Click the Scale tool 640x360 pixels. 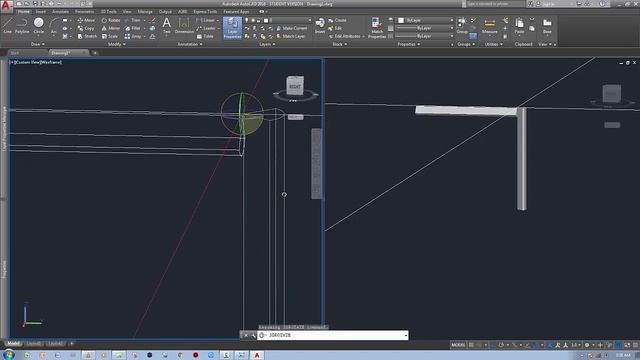110,36
